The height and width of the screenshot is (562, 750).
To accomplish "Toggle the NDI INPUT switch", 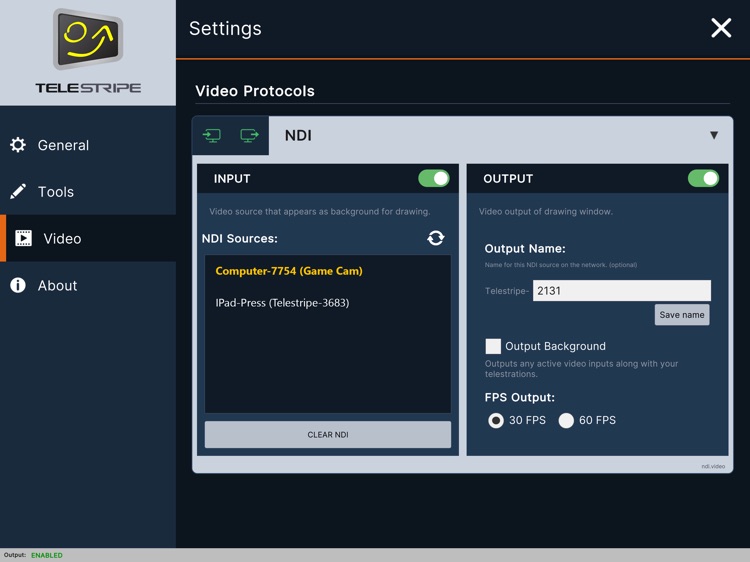I will coord(434,178).
